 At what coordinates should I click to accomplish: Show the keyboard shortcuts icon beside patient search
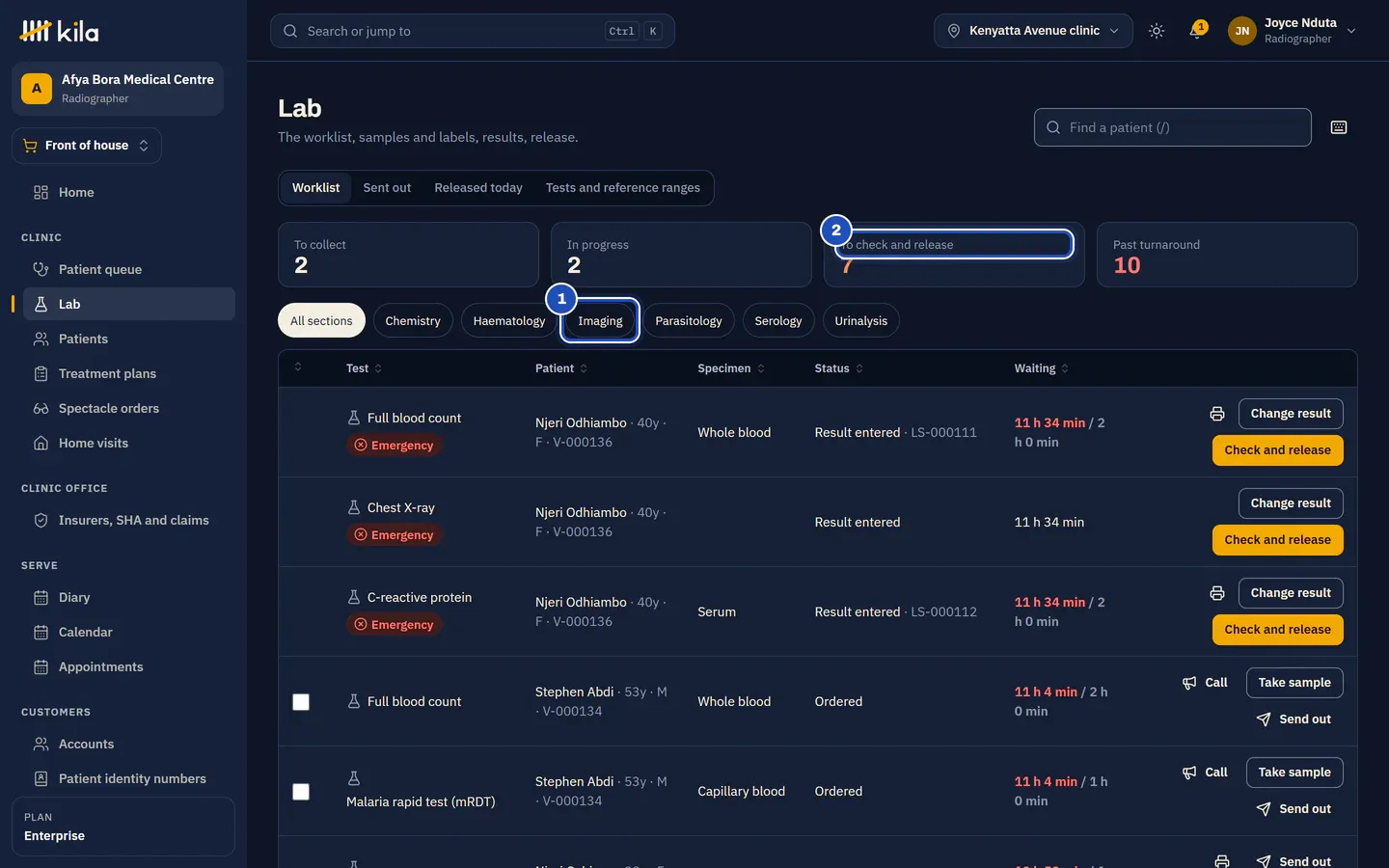(x=1339, y=127)
